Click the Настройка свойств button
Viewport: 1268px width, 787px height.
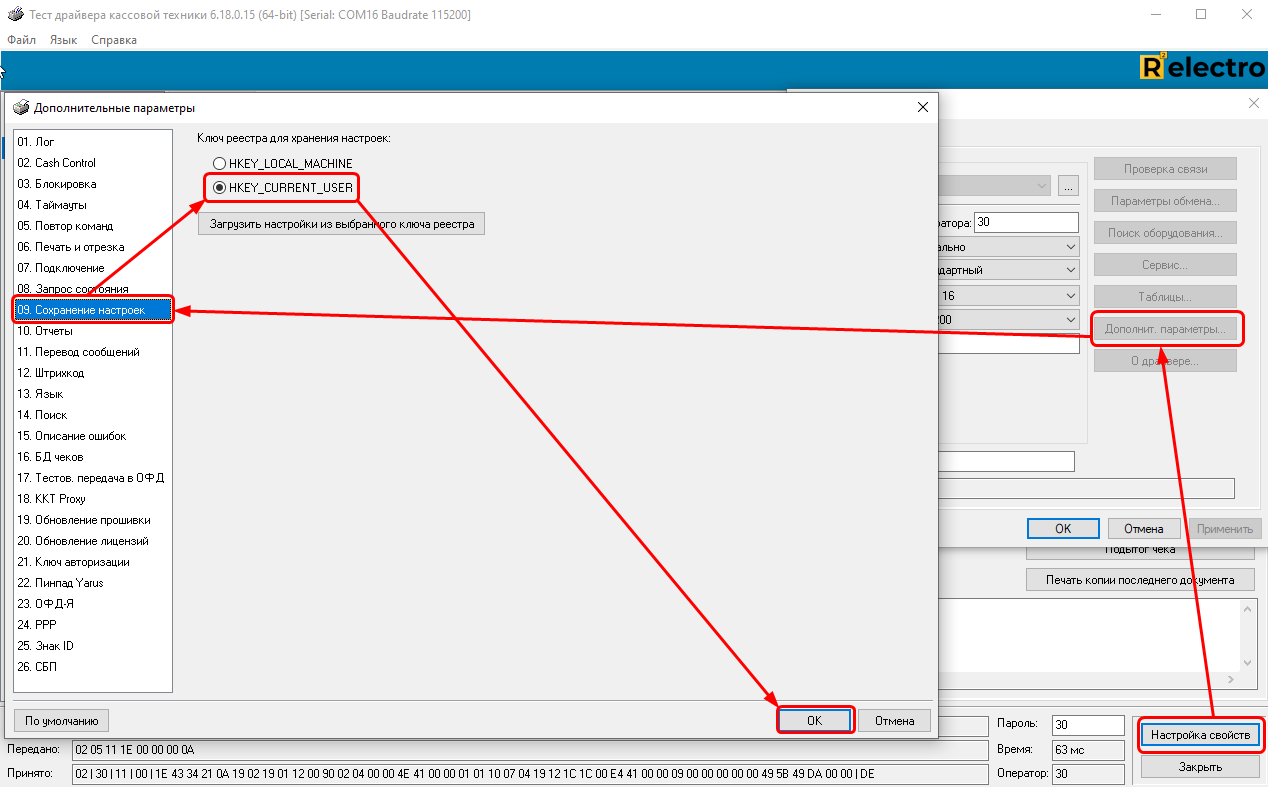point(1200,735)
